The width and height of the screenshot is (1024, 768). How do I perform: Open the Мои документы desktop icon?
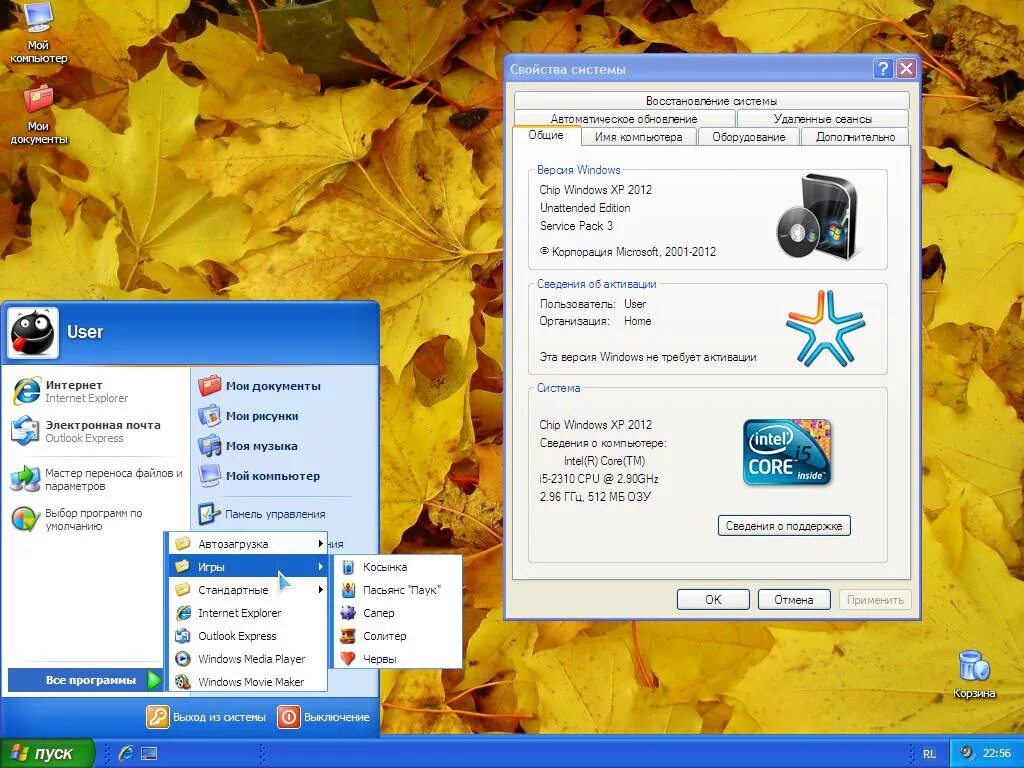pyautogui.click(x=39, y=114)
